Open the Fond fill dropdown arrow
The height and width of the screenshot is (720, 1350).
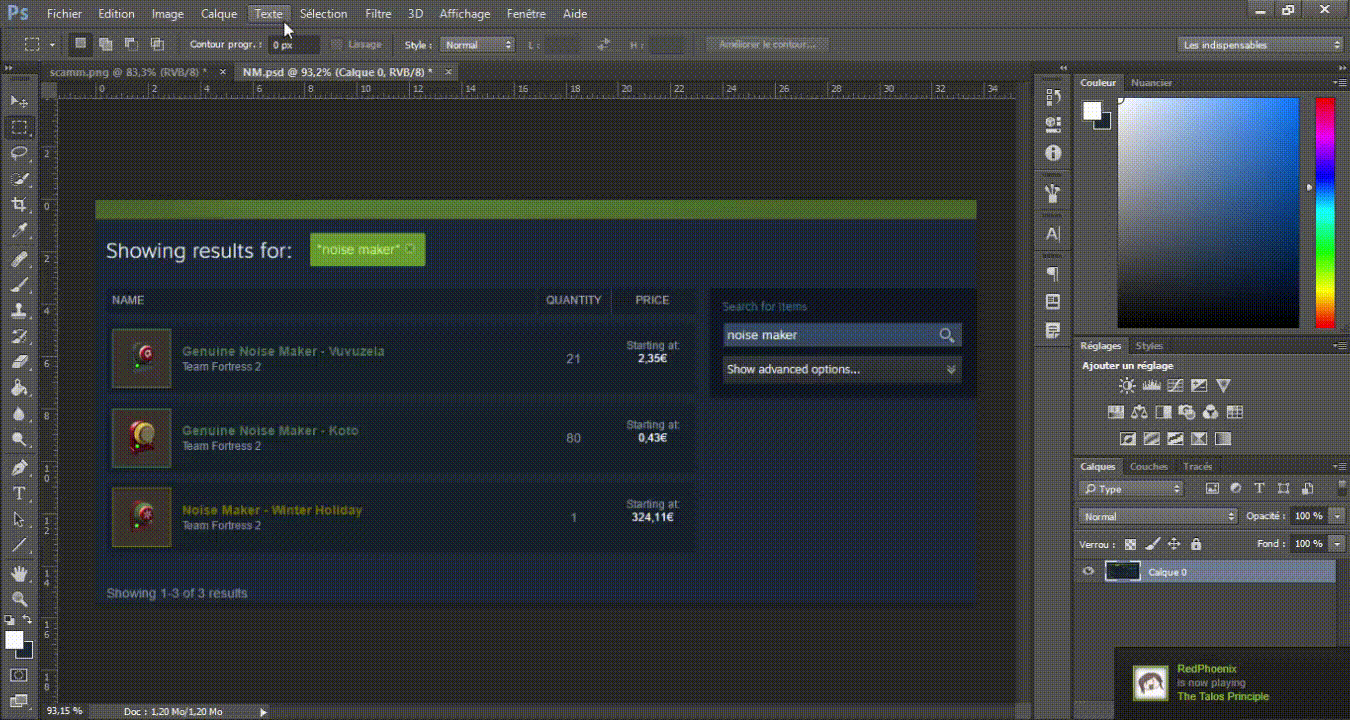coord(1337,544)
